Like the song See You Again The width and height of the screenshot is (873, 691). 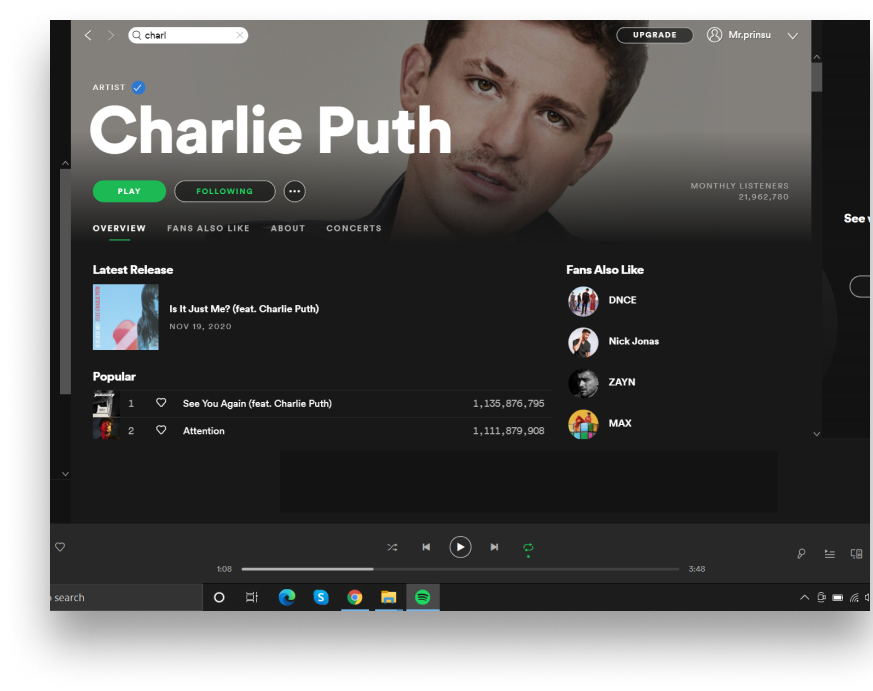click(161, 403)
